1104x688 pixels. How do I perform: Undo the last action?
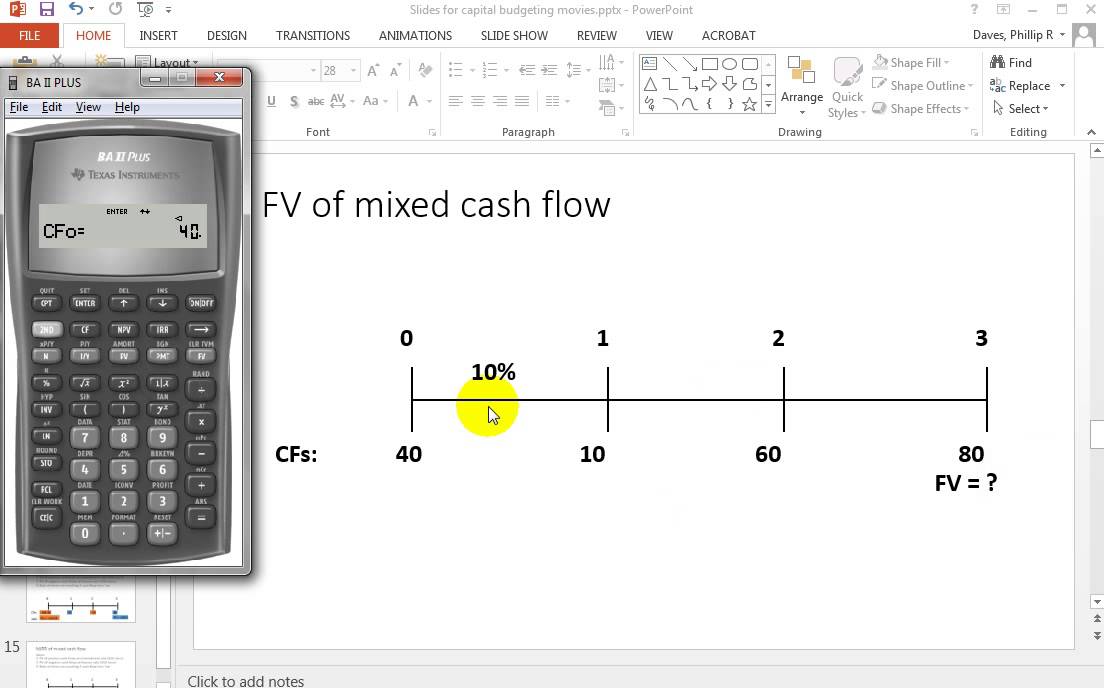point(76,9)
